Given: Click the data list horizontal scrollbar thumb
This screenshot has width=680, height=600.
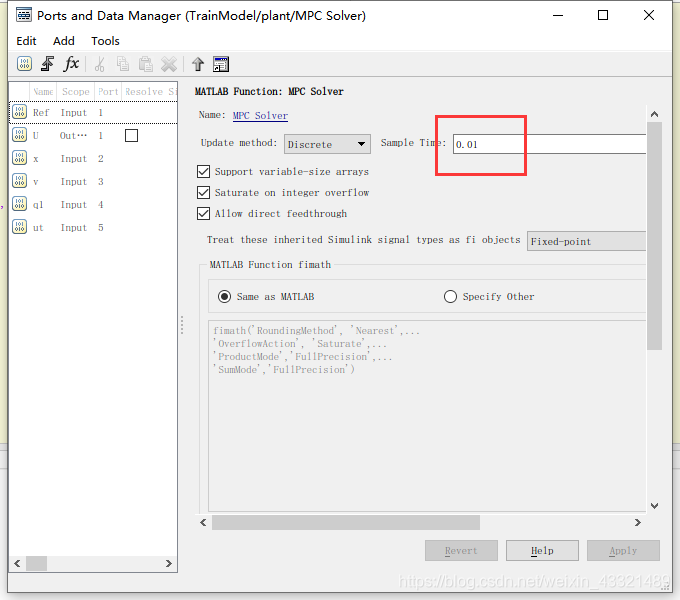Looking at the screenshot, I should point(36,564).
